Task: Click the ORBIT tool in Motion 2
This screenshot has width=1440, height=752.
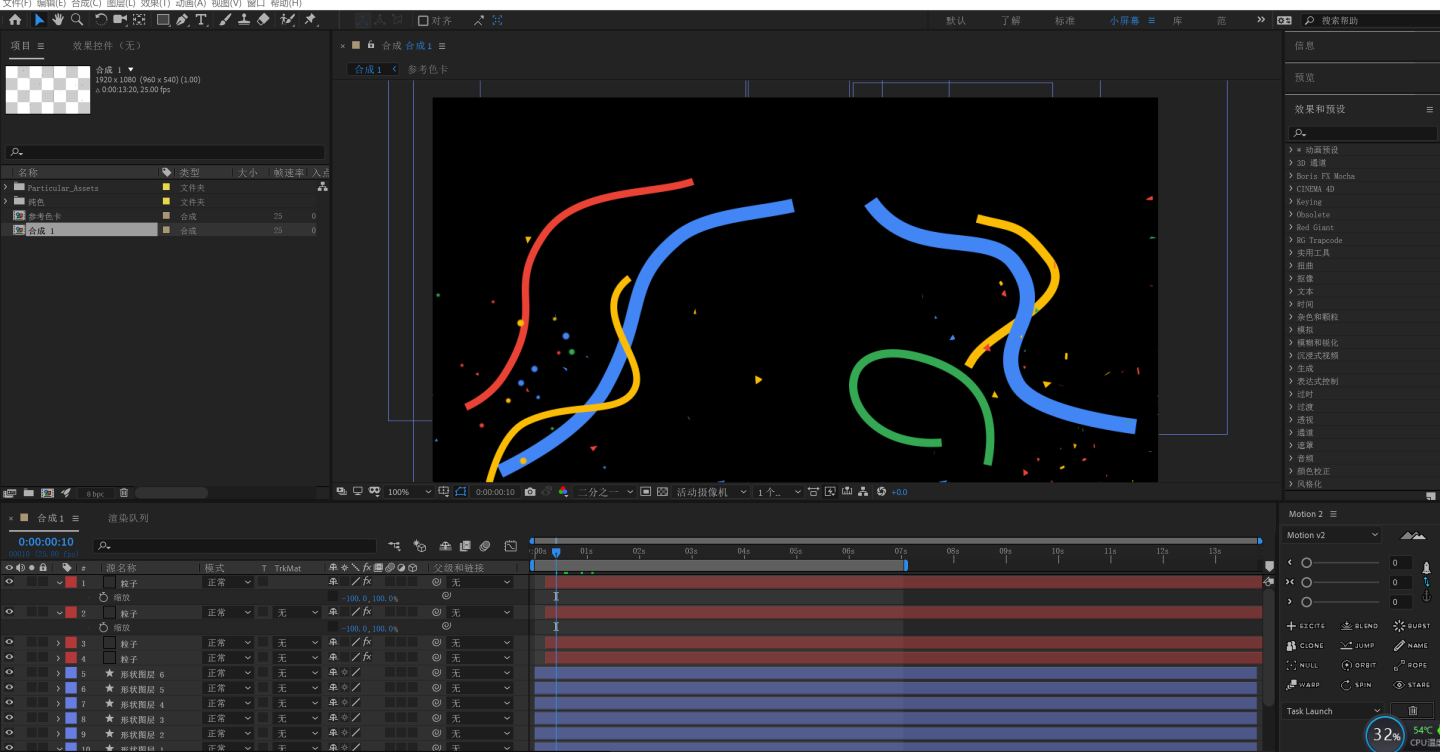Action: point(1360,665)
